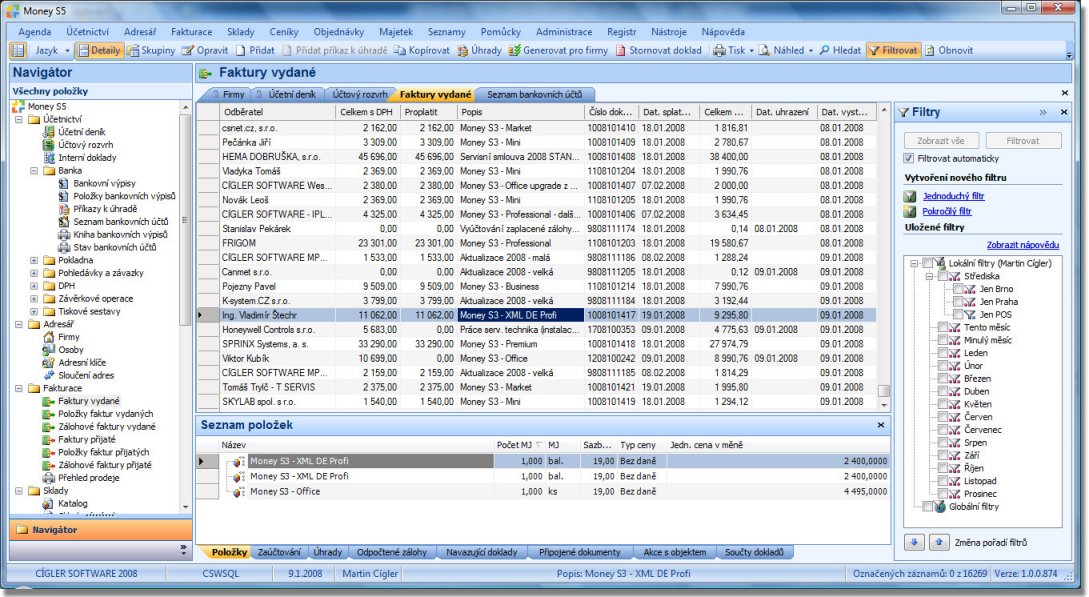Collapse the Účetnictví tree node
The image size is (1089, 597).
click(19, 119)
